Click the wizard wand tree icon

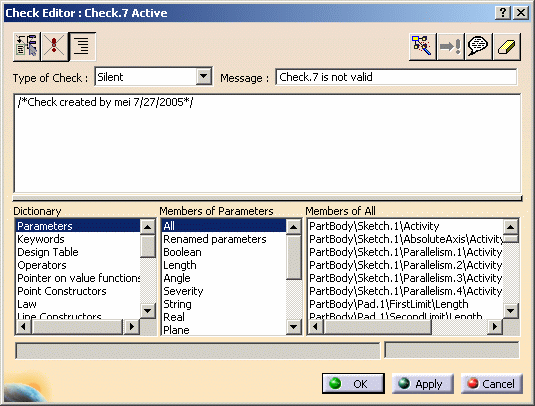click(x=422, y=46)
